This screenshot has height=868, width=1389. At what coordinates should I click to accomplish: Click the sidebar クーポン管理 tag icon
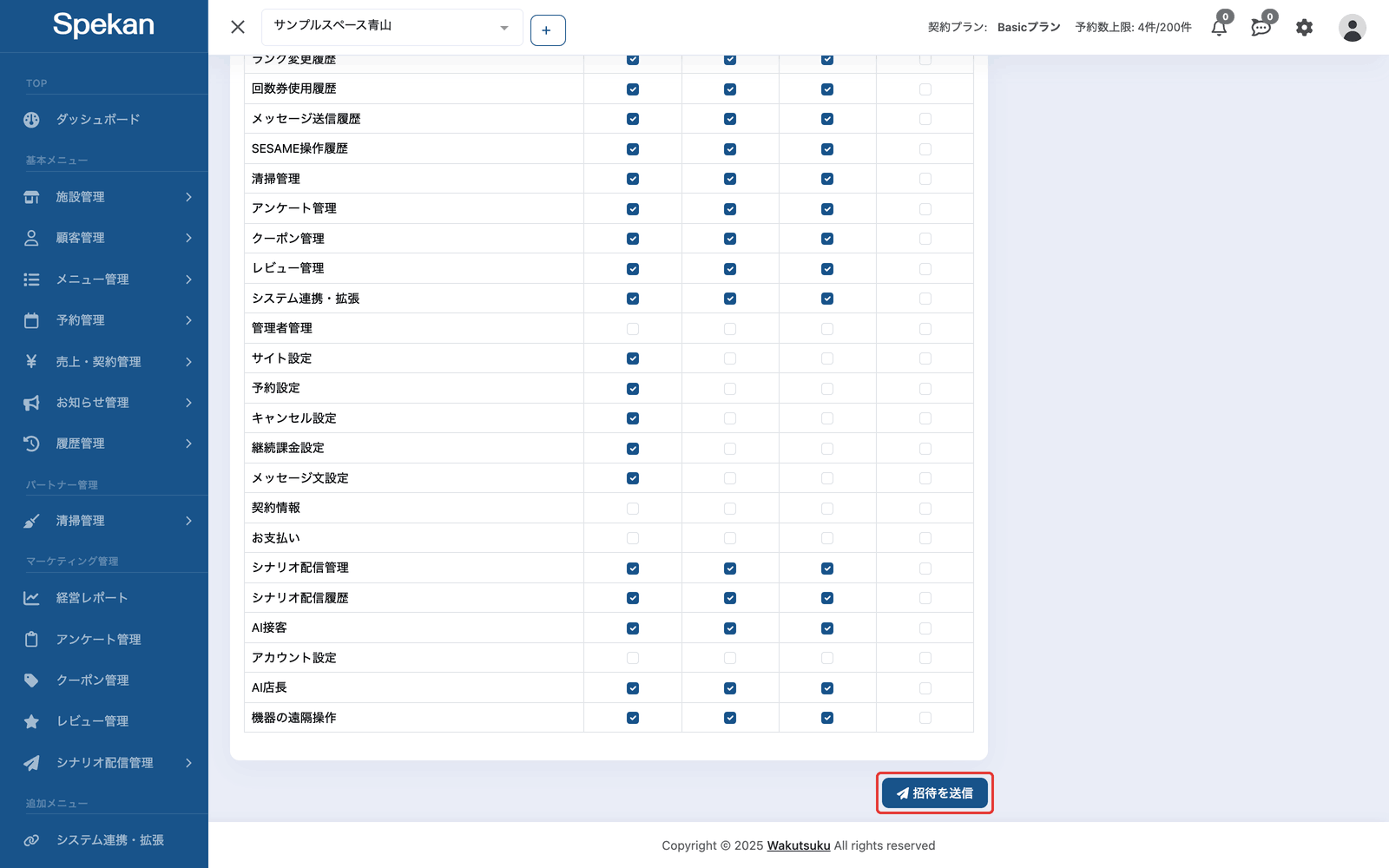tap(31, 681)
